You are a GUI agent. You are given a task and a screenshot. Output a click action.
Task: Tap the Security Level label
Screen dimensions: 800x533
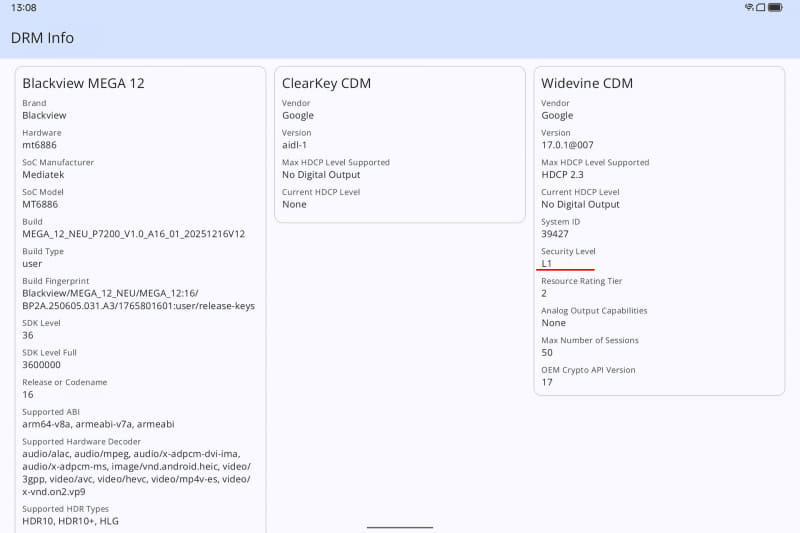point(568,251)
